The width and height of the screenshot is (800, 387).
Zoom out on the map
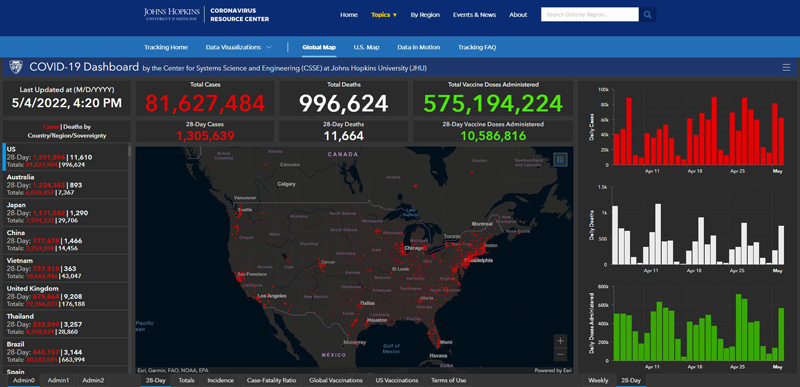click(x=560, y=354)
